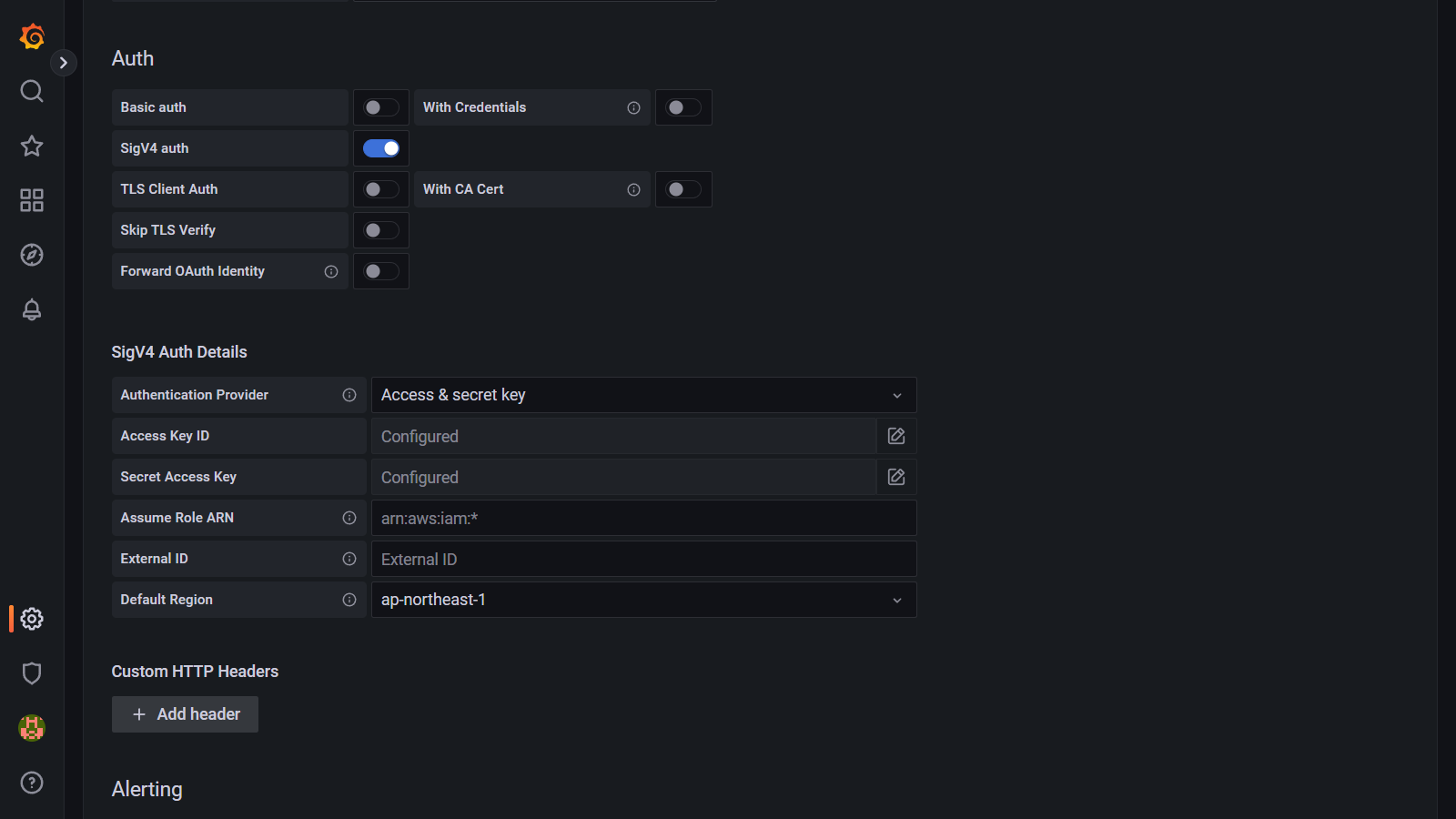Open the Authentication Provider dropdown
The image size is (1456, 819).
[643, 395]
